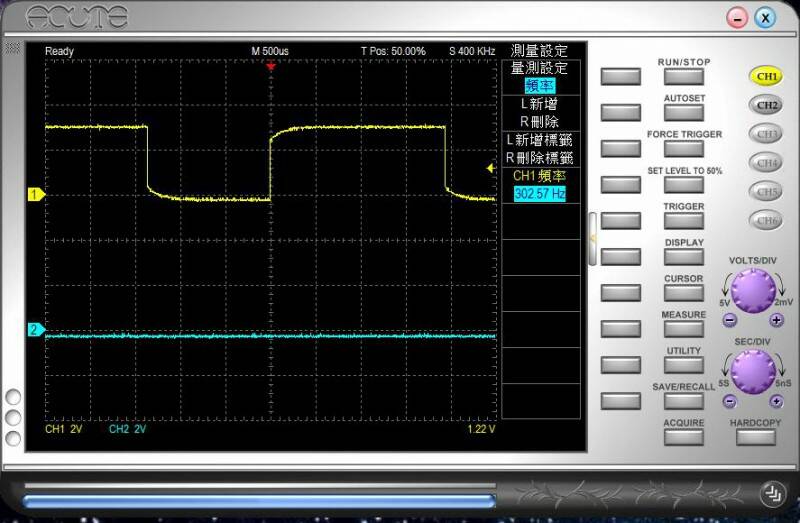Screen dimensions: 800x523
Task: Click the L新增 R刪除 menu item
Action: (x=541, y=113)
